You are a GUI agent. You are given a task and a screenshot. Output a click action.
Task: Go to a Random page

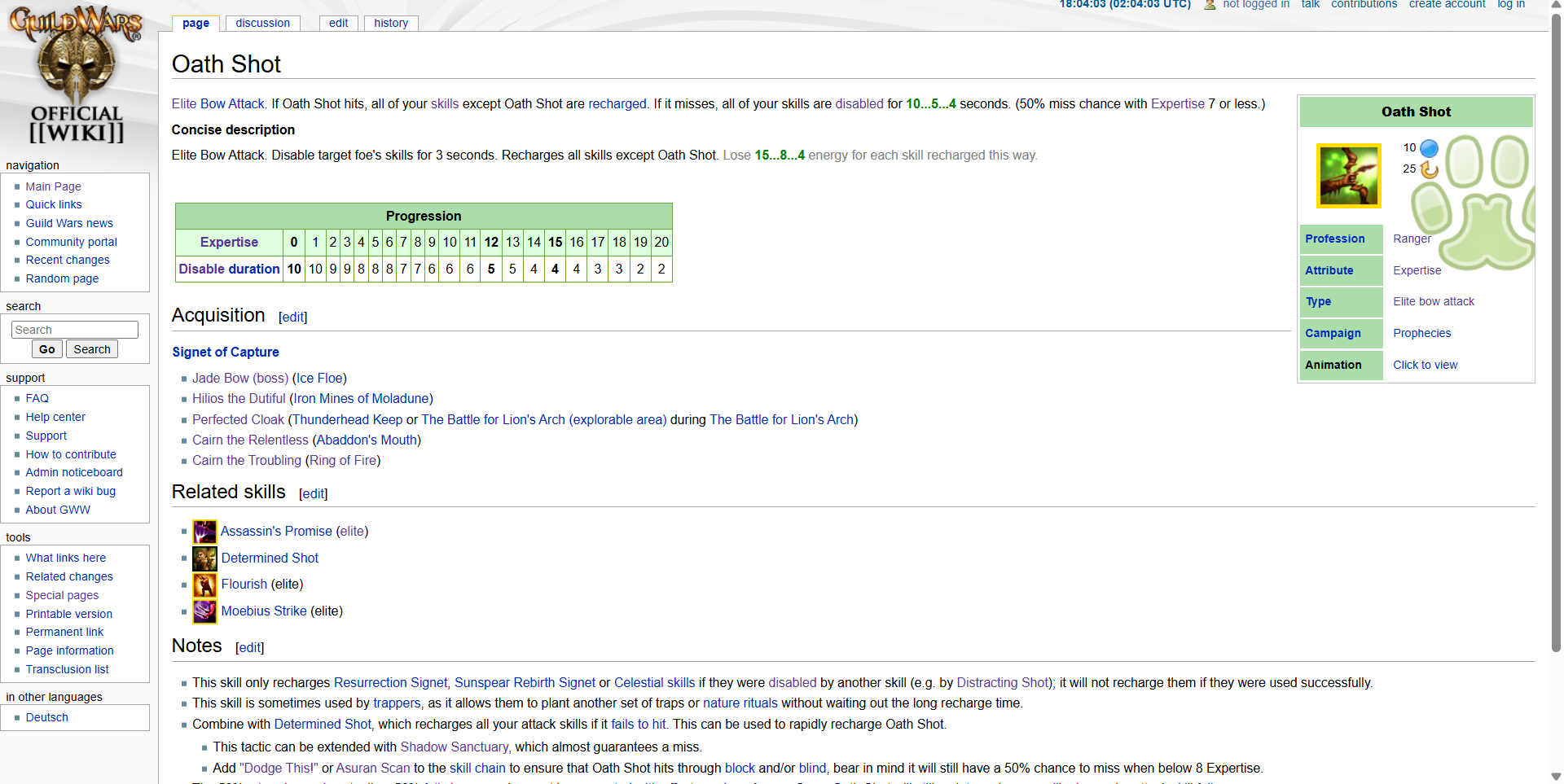(x=62, y=278)
